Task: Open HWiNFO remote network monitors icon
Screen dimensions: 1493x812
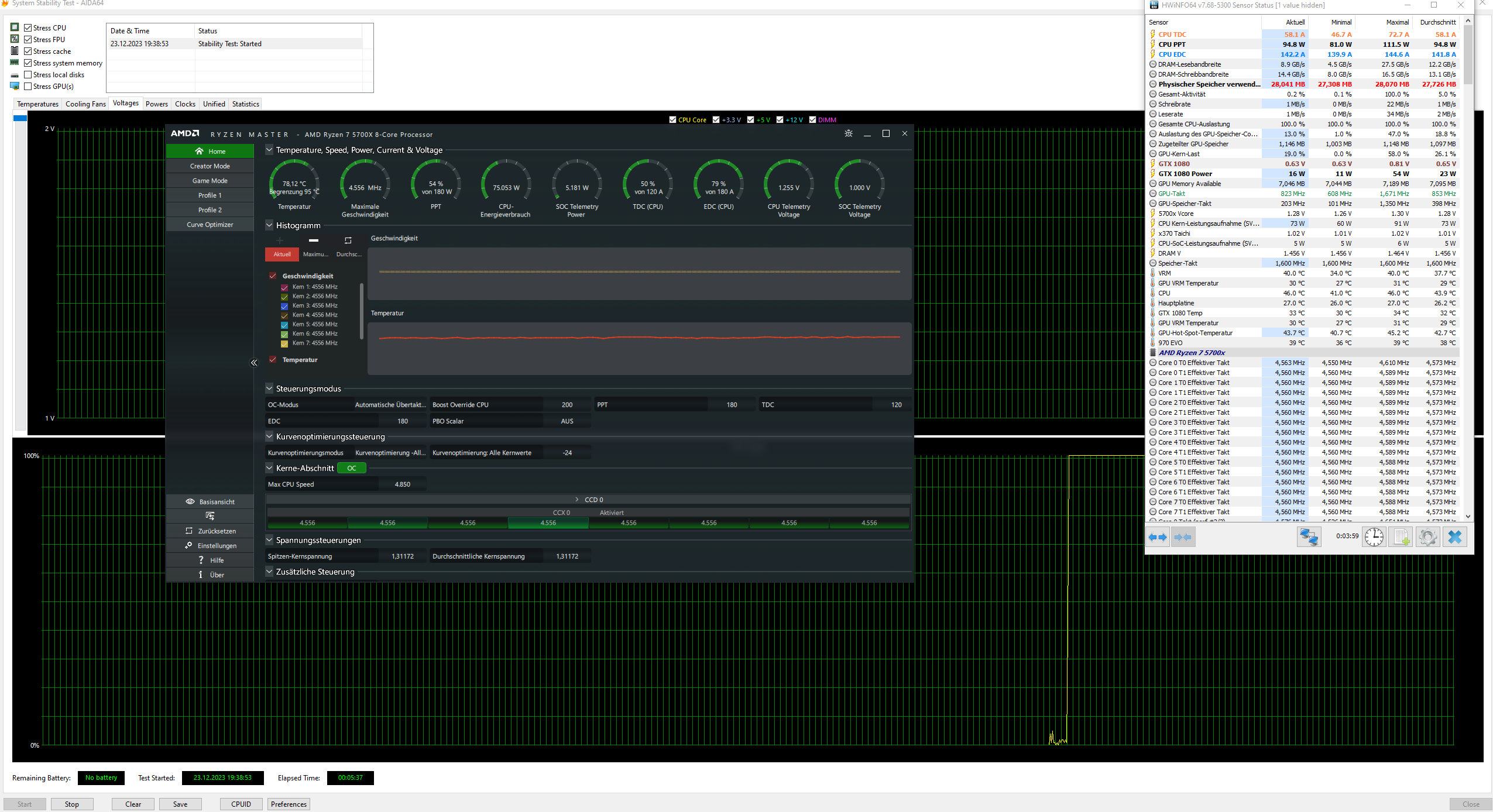Action: [1309, 537]
